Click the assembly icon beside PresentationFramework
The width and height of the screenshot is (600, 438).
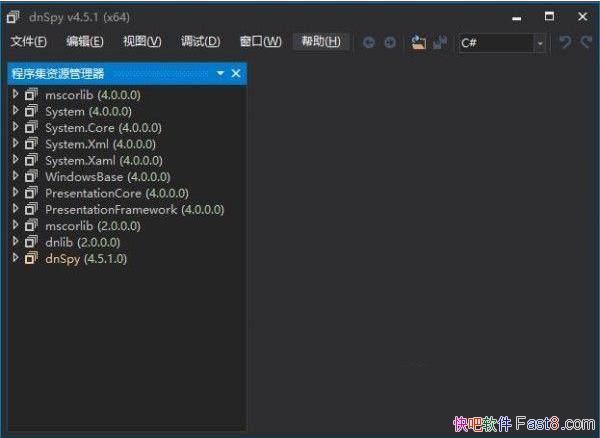(31, 209)
